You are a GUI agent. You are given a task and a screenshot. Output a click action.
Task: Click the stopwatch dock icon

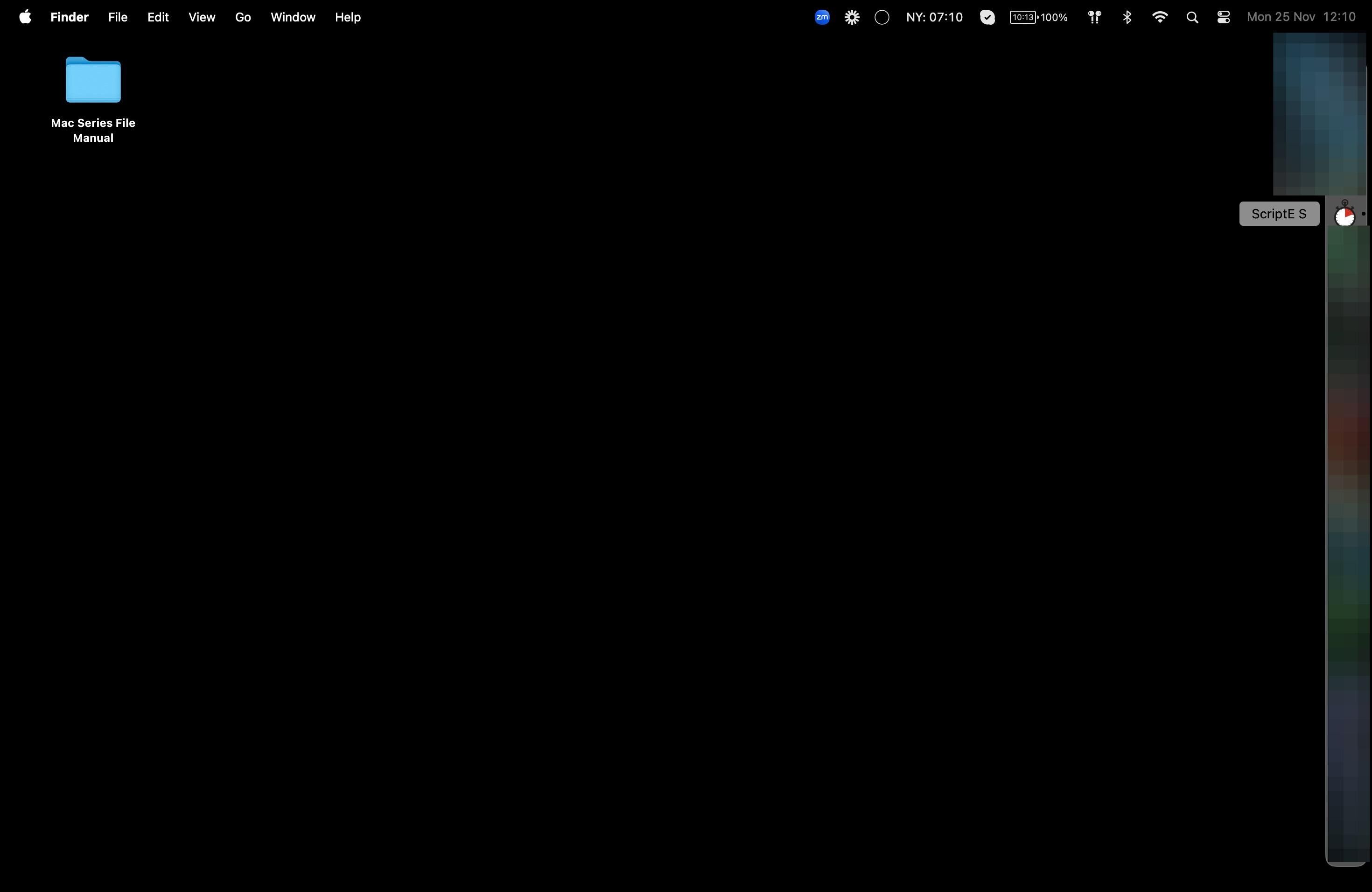click(x=1344, y=214)
